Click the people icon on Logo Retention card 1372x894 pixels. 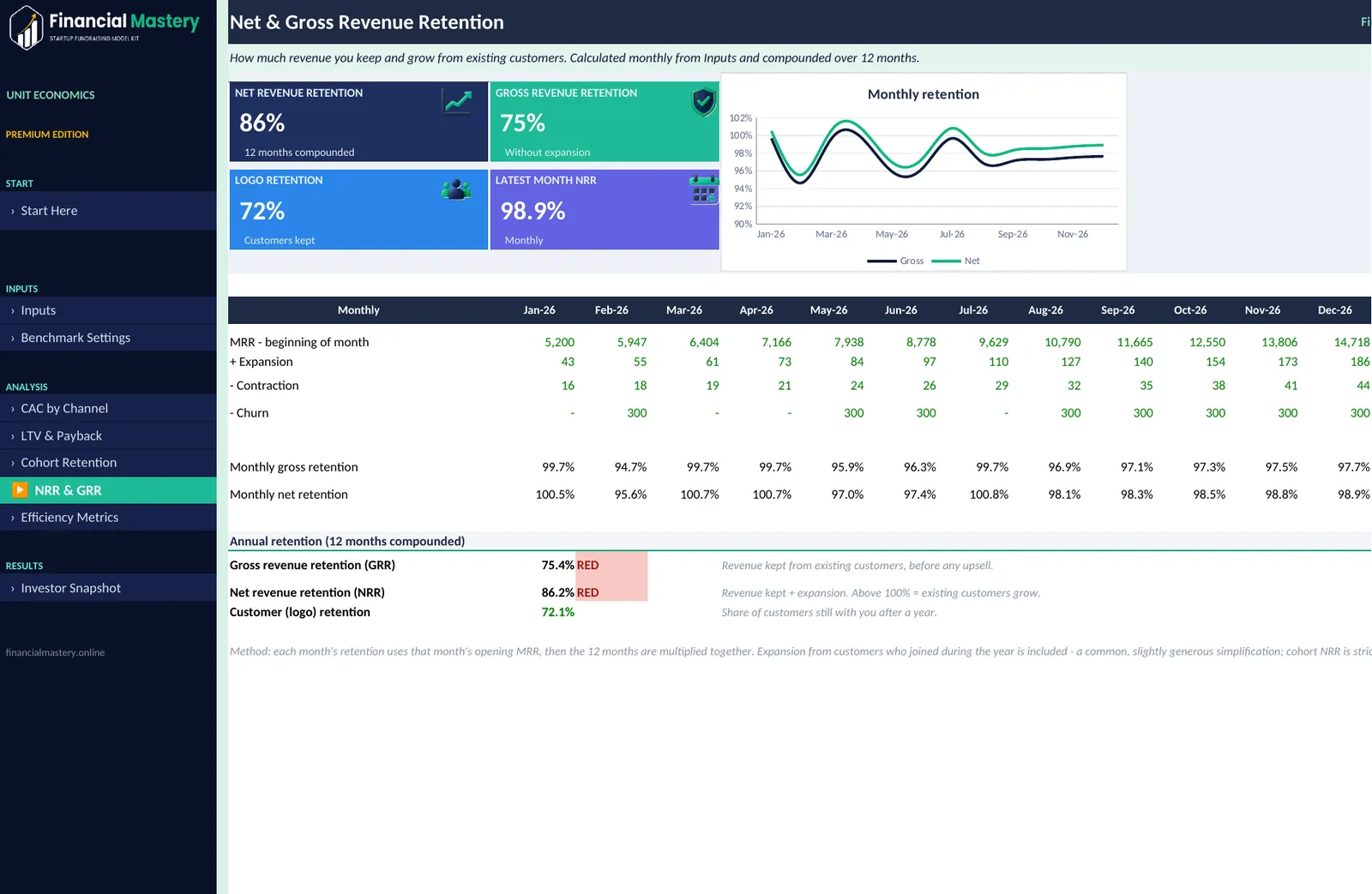[x=456, y=189]
